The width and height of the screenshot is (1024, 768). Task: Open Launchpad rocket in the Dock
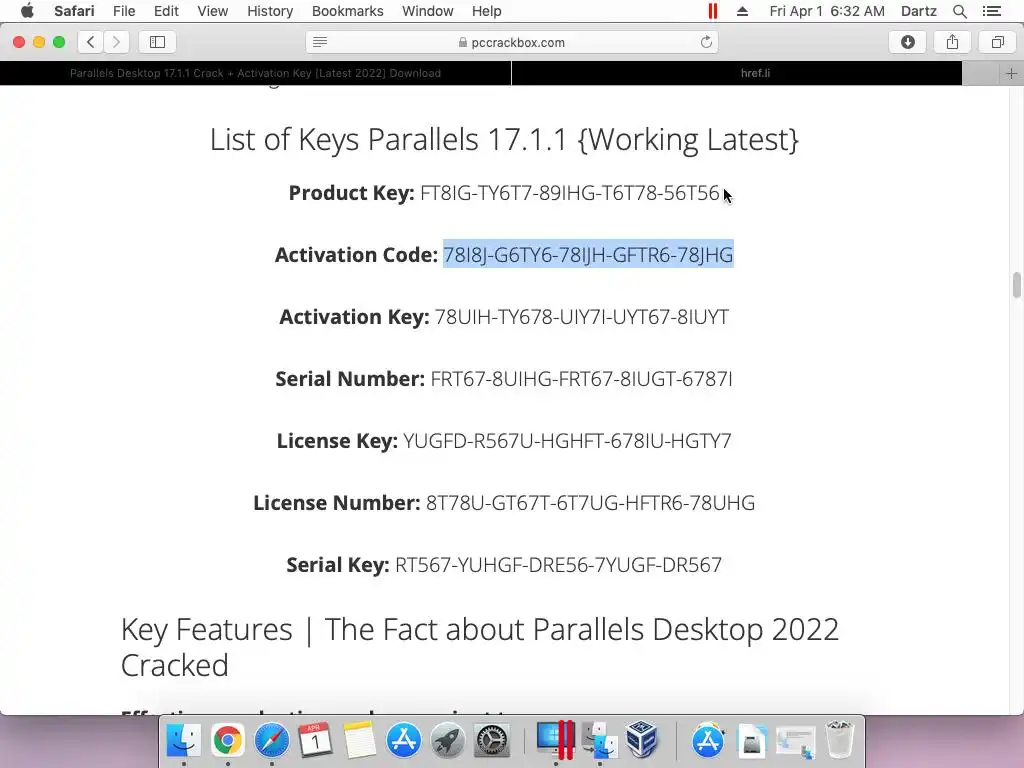tap(447, 740)
